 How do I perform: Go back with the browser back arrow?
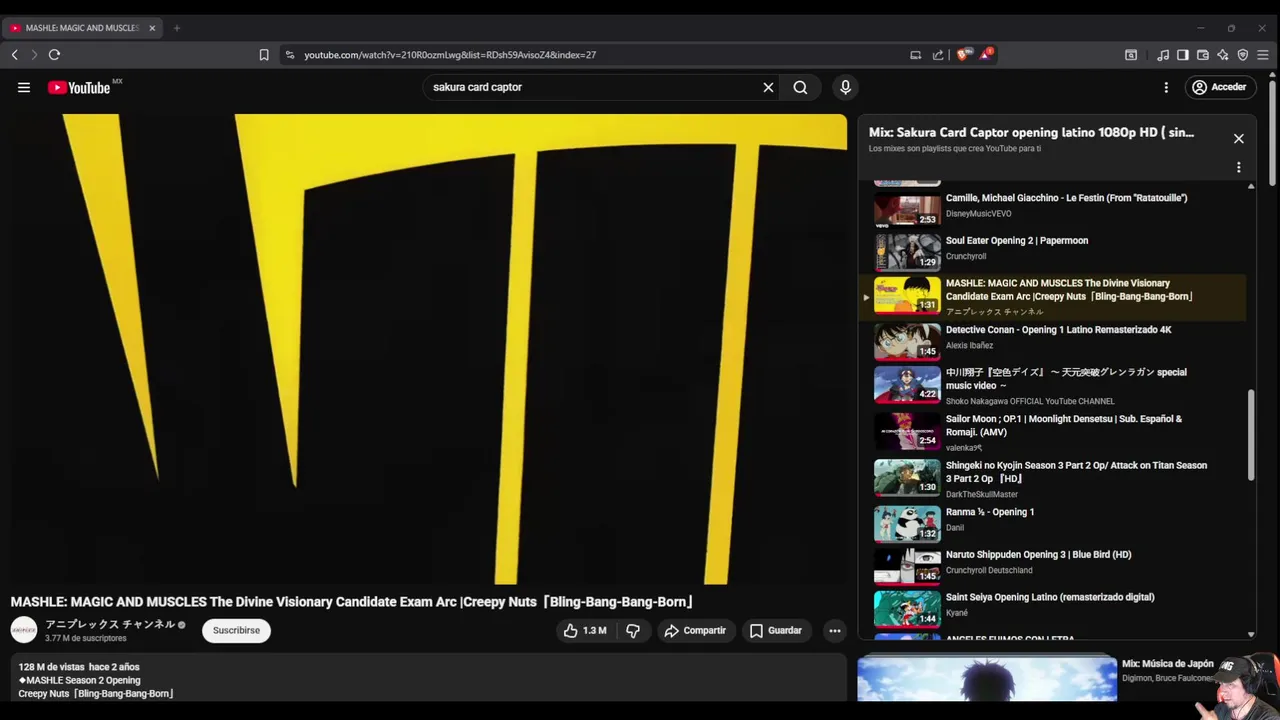pos(14,55)
